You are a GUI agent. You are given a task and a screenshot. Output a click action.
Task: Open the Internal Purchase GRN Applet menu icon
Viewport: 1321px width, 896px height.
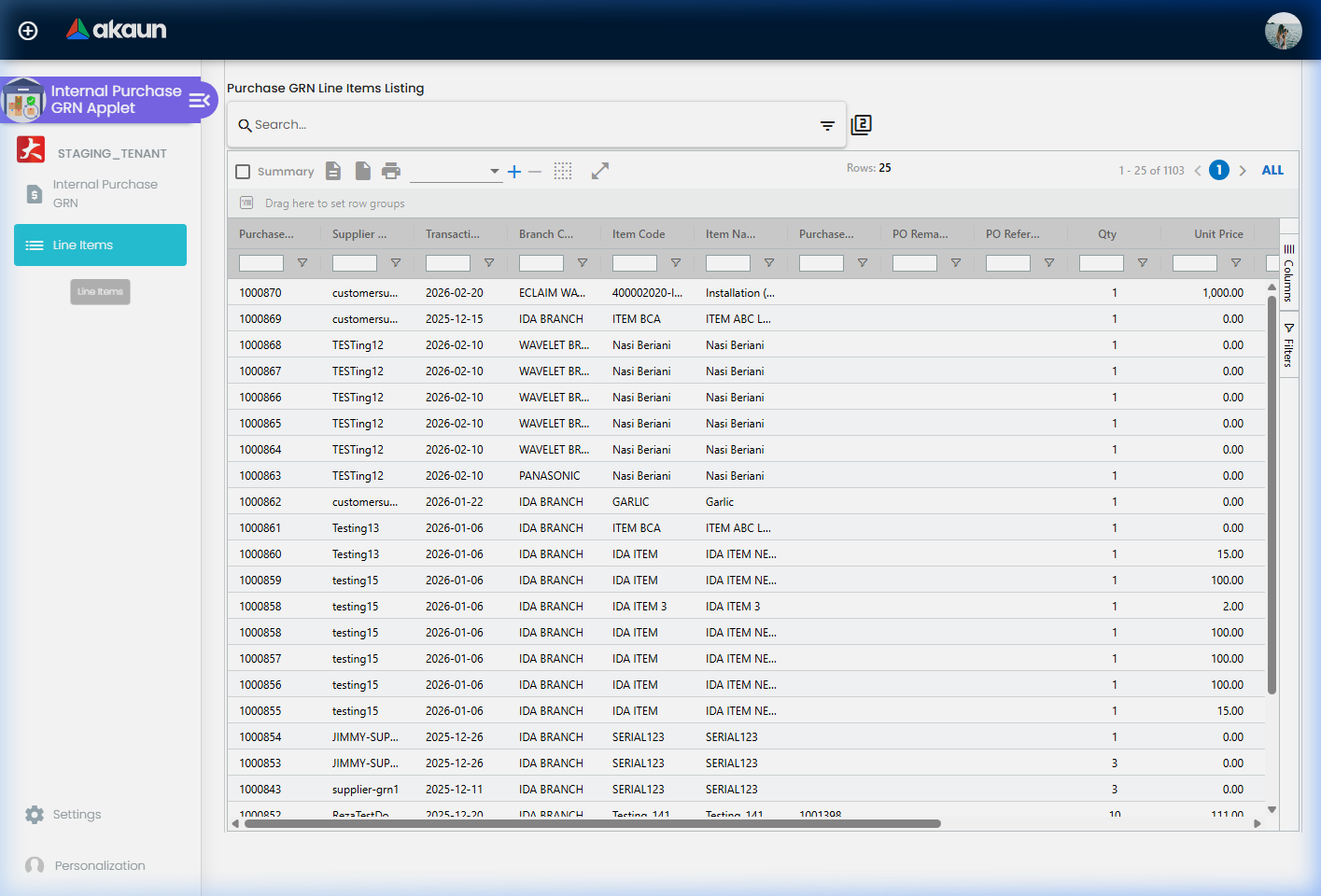click(200, 100)
